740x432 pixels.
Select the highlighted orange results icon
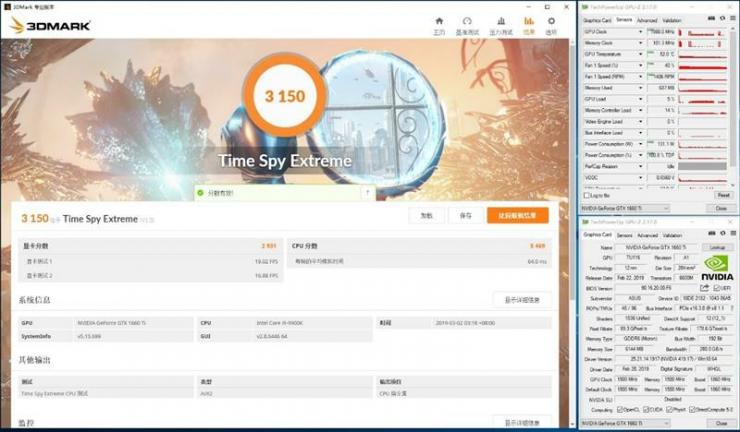click(x=529, y=25)
